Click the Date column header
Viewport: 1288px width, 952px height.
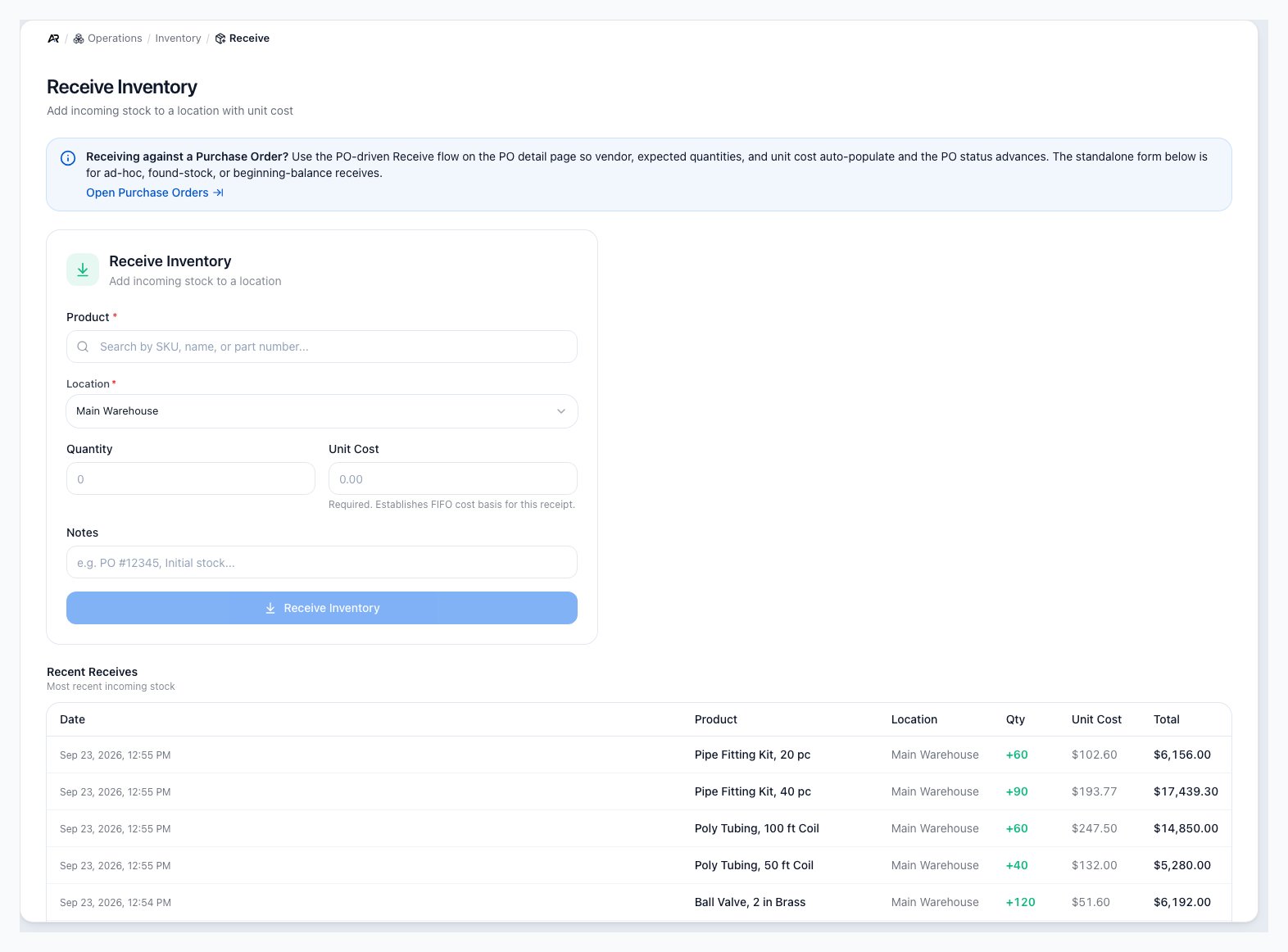pyautogui.click(x=72, y=719)
